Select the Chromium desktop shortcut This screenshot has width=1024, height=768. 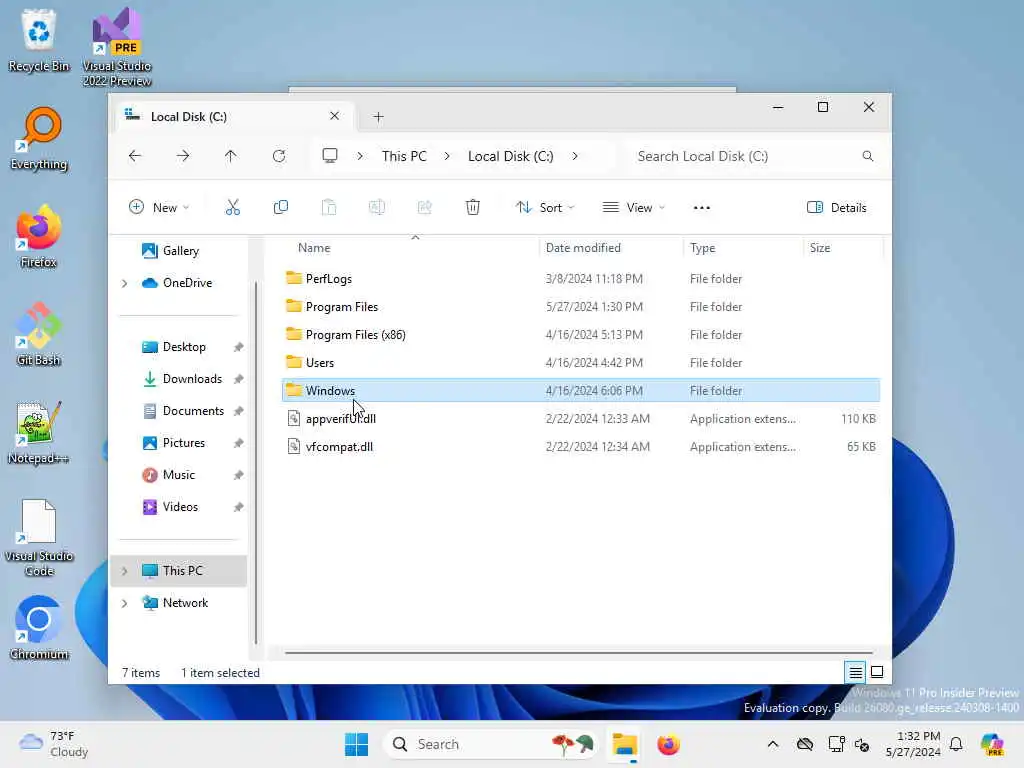click(39, 628)
